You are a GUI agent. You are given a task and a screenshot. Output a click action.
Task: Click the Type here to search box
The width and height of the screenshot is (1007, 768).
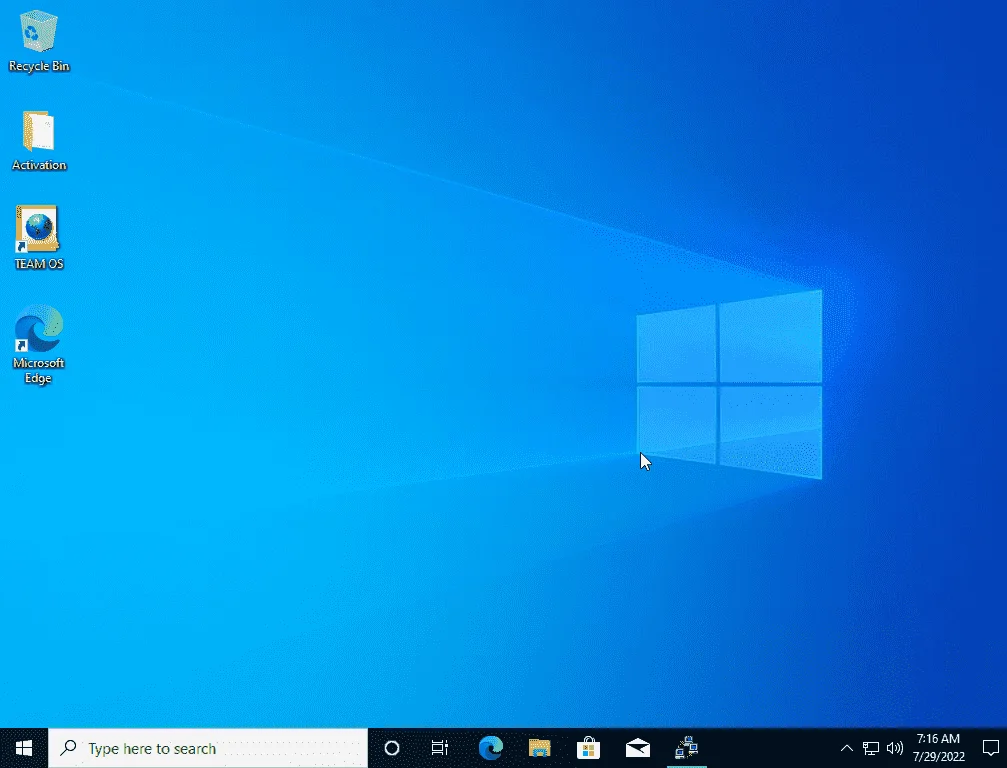coord(208,748)
